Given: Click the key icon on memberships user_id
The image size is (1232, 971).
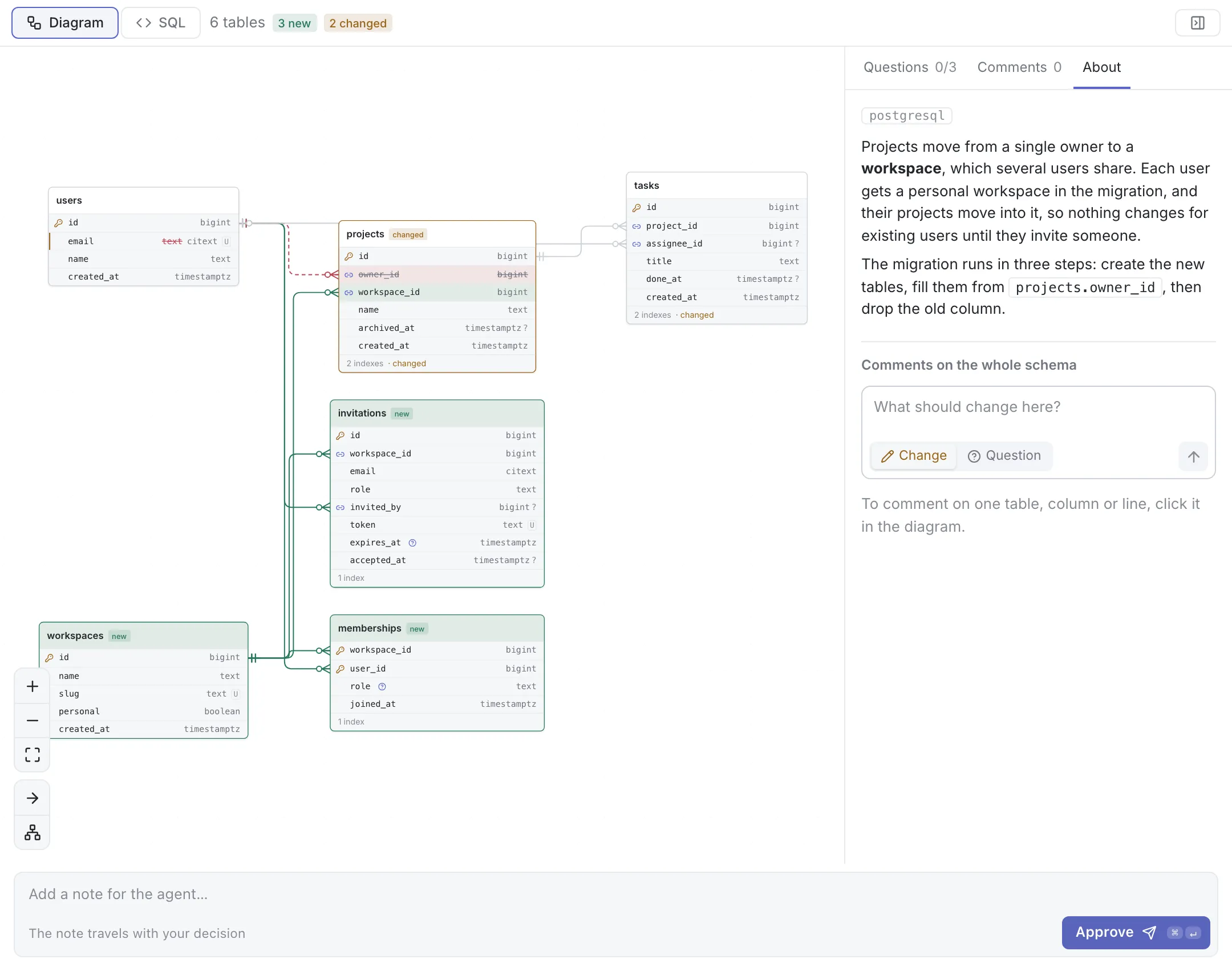Looking at the screenshot, I should click(340, 669).
